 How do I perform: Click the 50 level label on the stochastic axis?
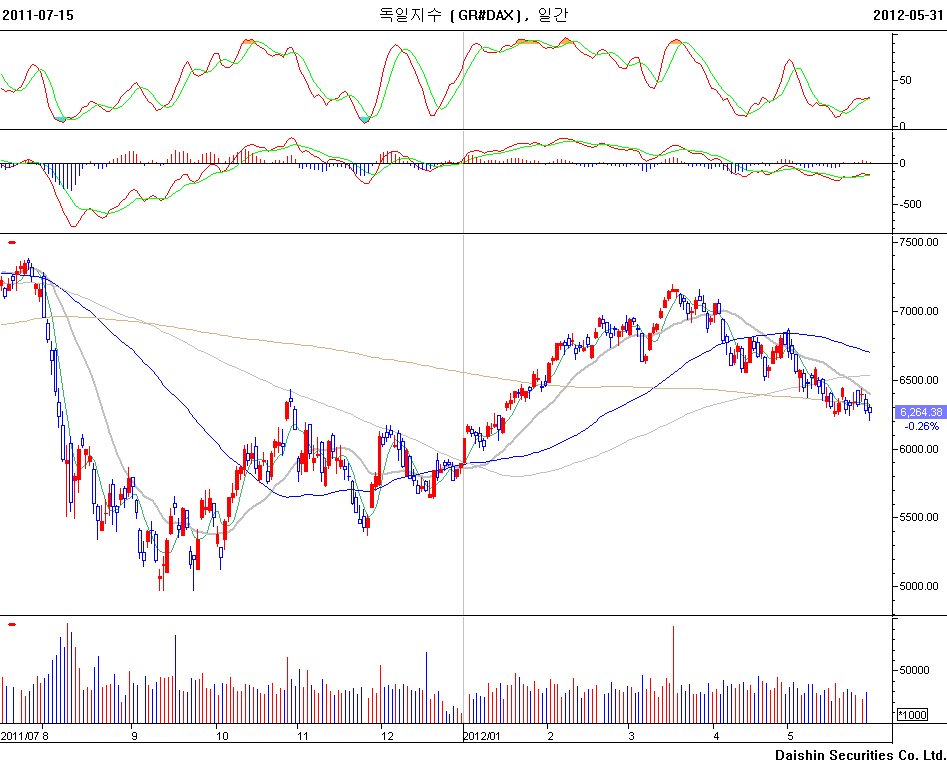(905, 80)
